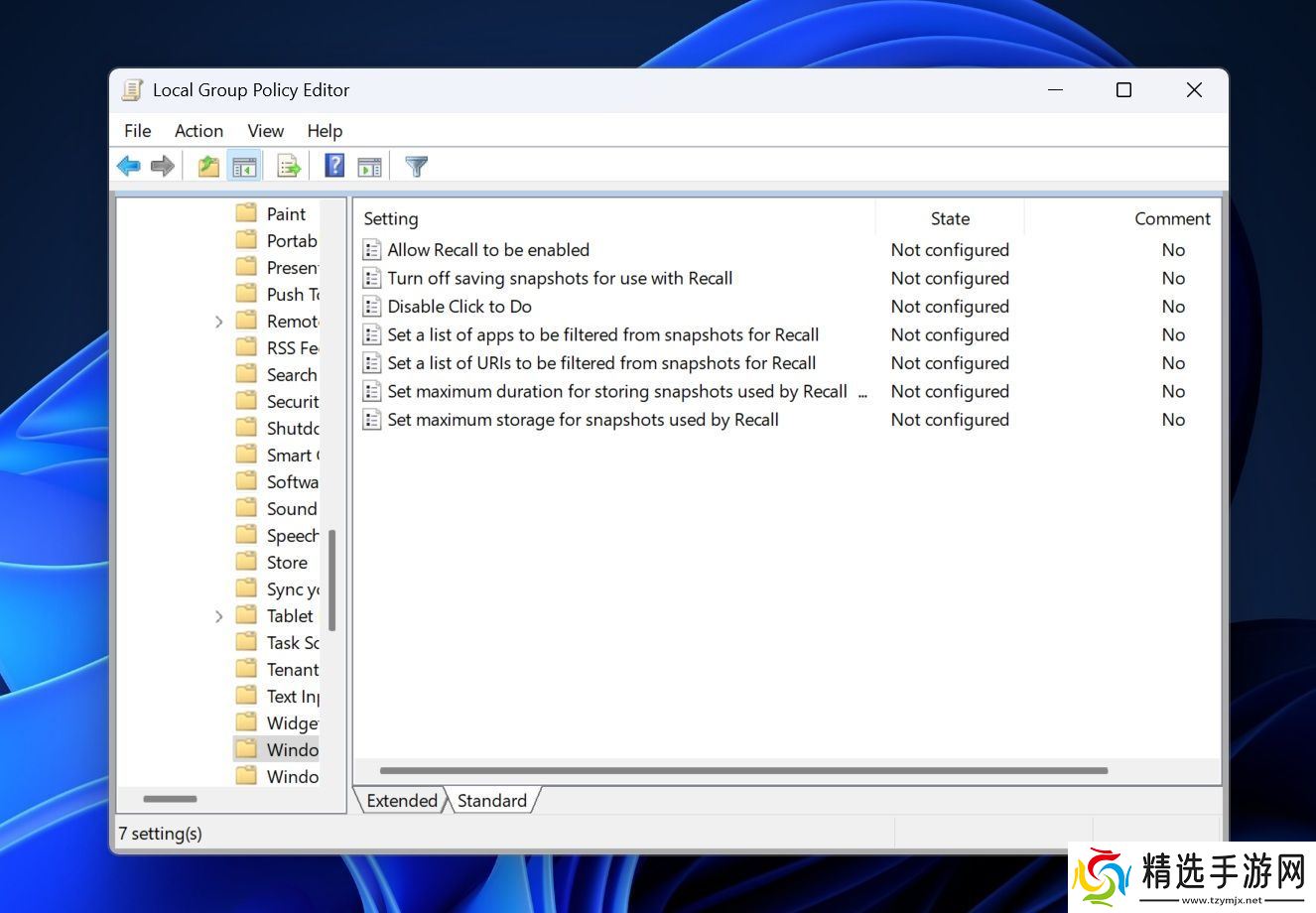Open Help via the question mark icon
The image size is (1316, 913).
coord(334,166)
